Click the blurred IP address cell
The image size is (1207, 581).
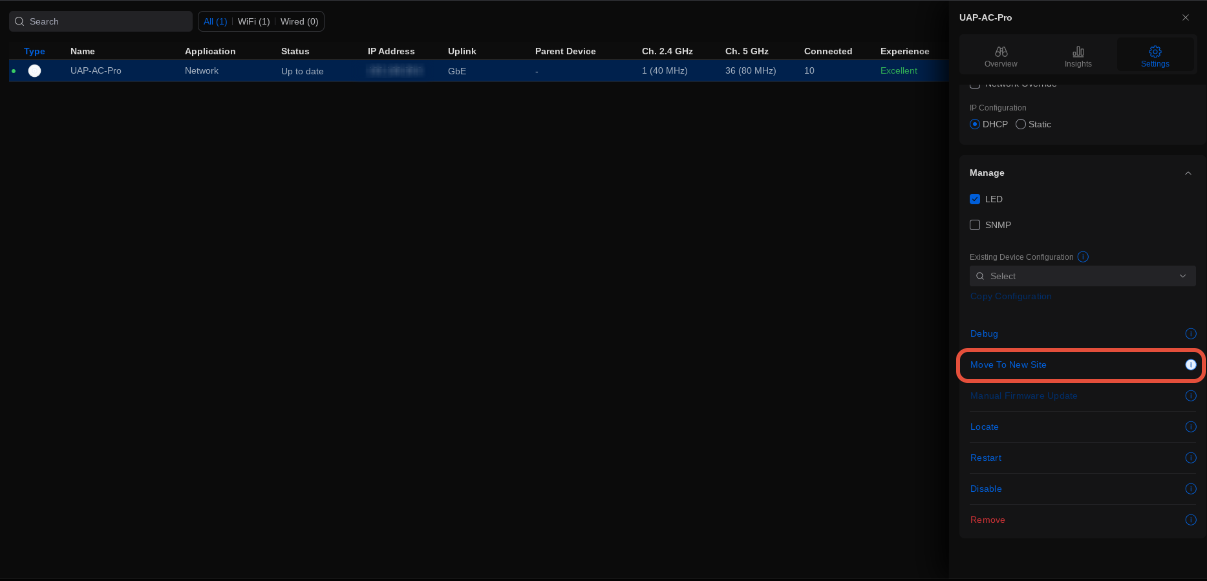(395, 71)
